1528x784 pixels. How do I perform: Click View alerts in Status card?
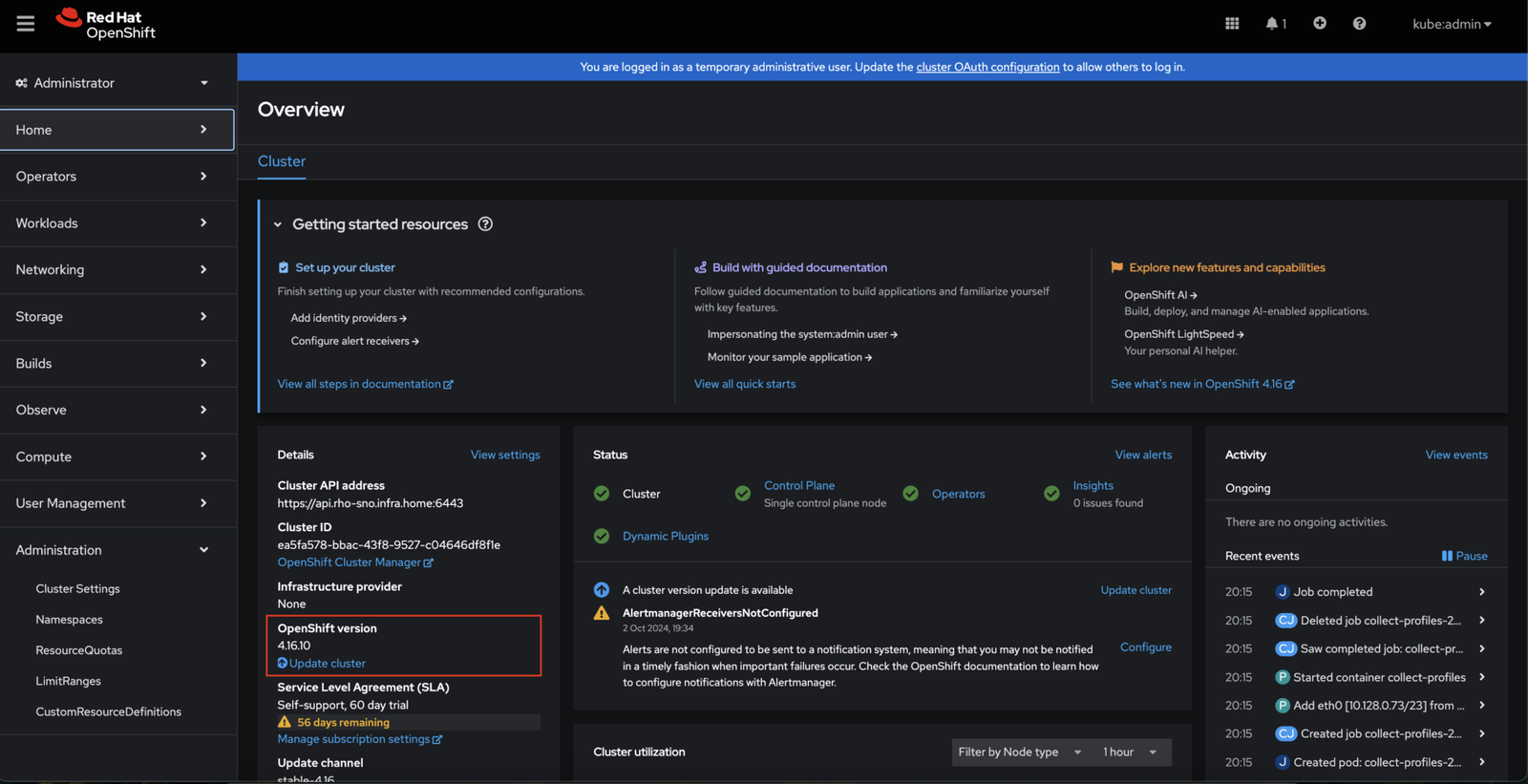1143,456
